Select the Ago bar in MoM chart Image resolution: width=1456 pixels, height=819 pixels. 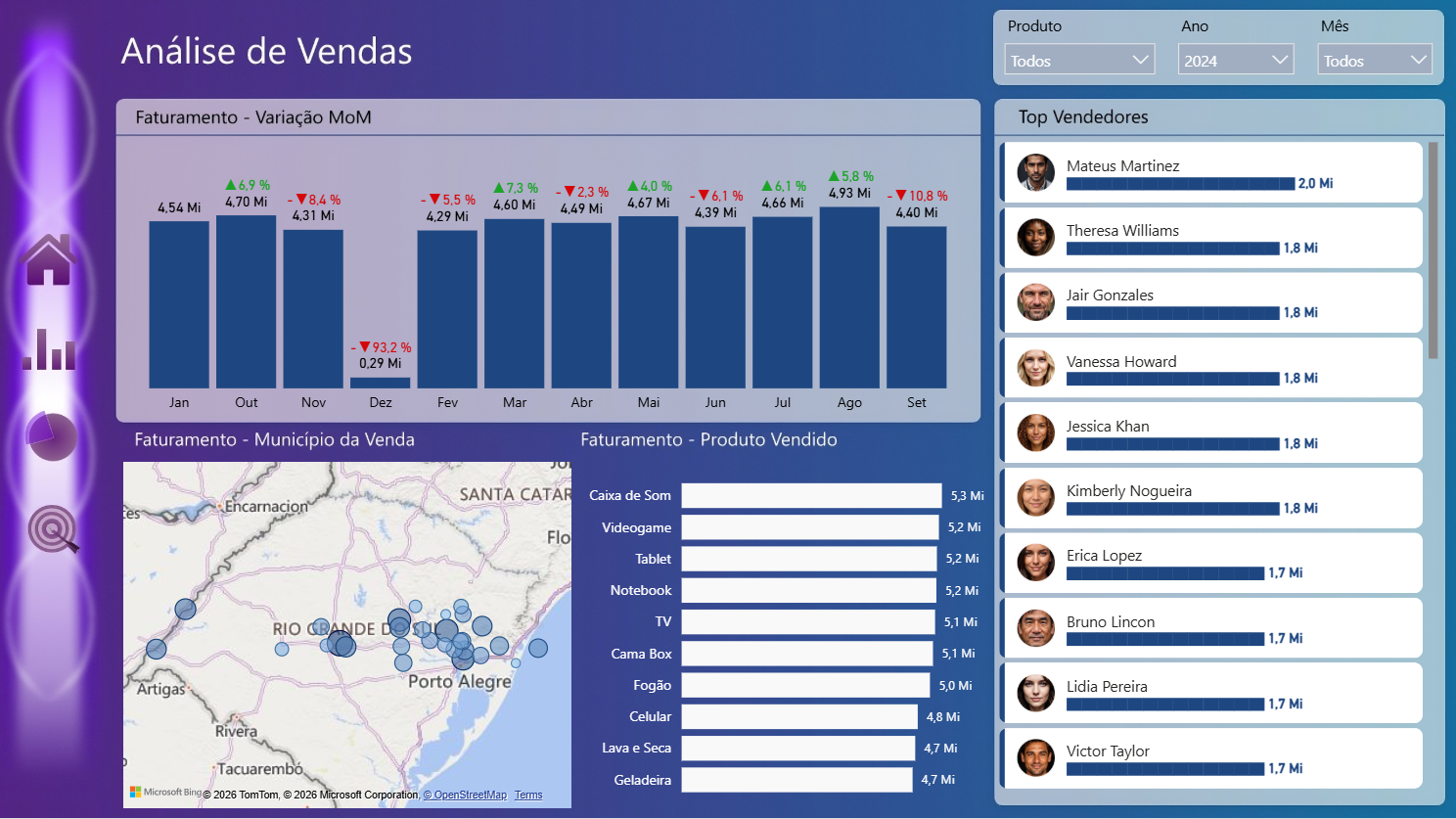pos(849,297)
